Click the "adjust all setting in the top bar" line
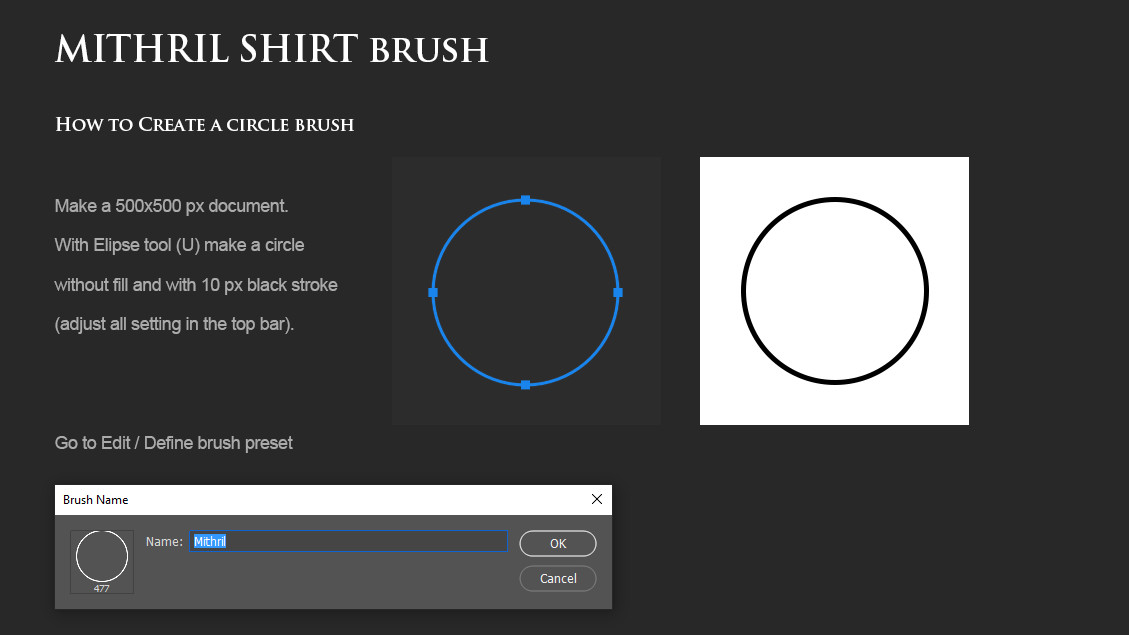 [174, 324]
